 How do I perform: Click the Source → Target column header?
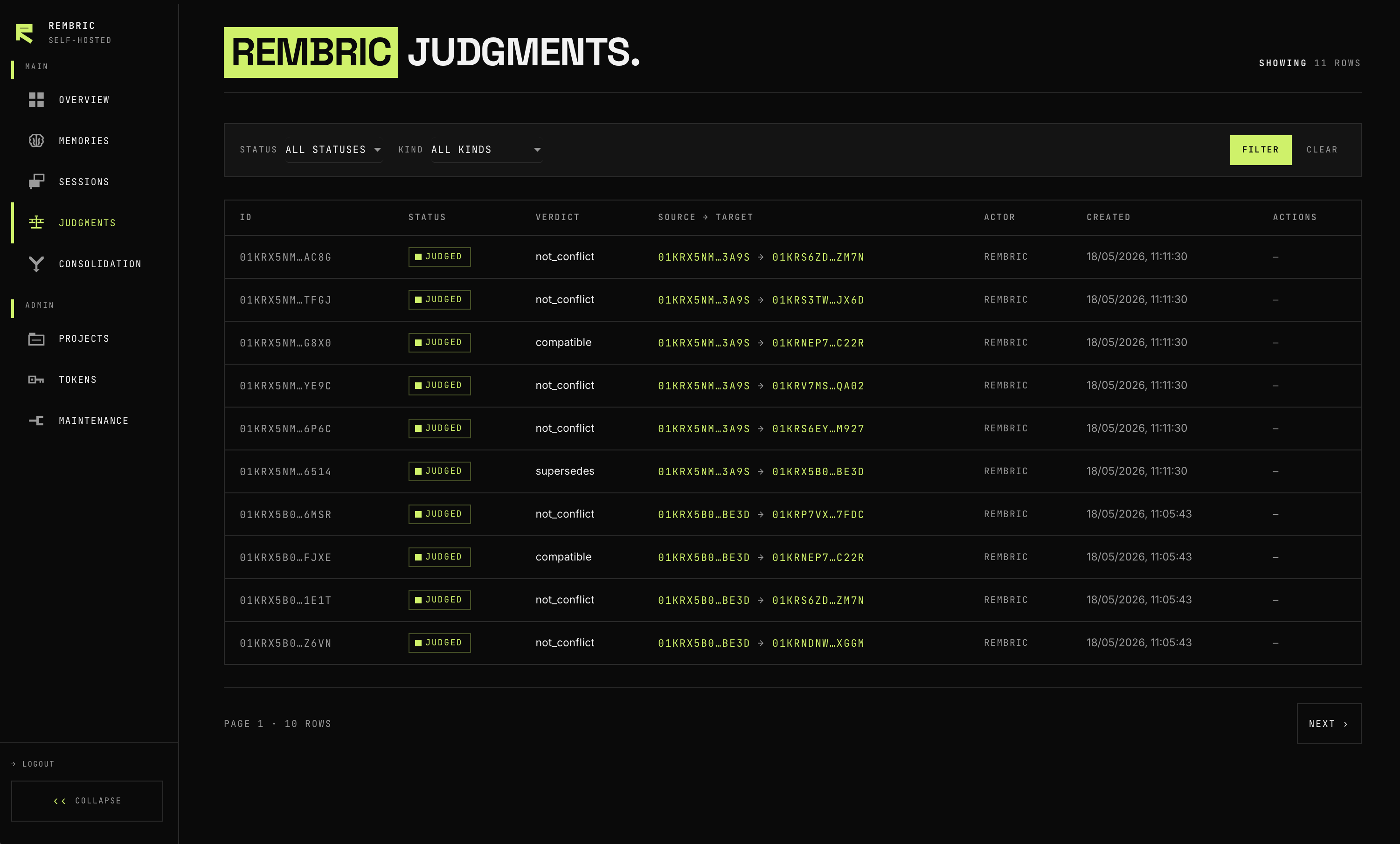[x=706, y=217]
